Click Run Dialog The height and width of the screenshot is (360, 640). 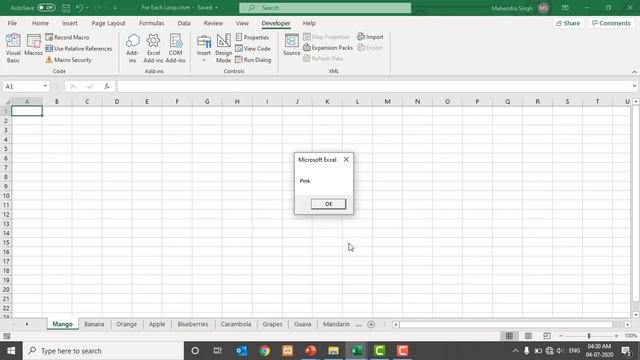pyautogui.click(x=253, y=60)
